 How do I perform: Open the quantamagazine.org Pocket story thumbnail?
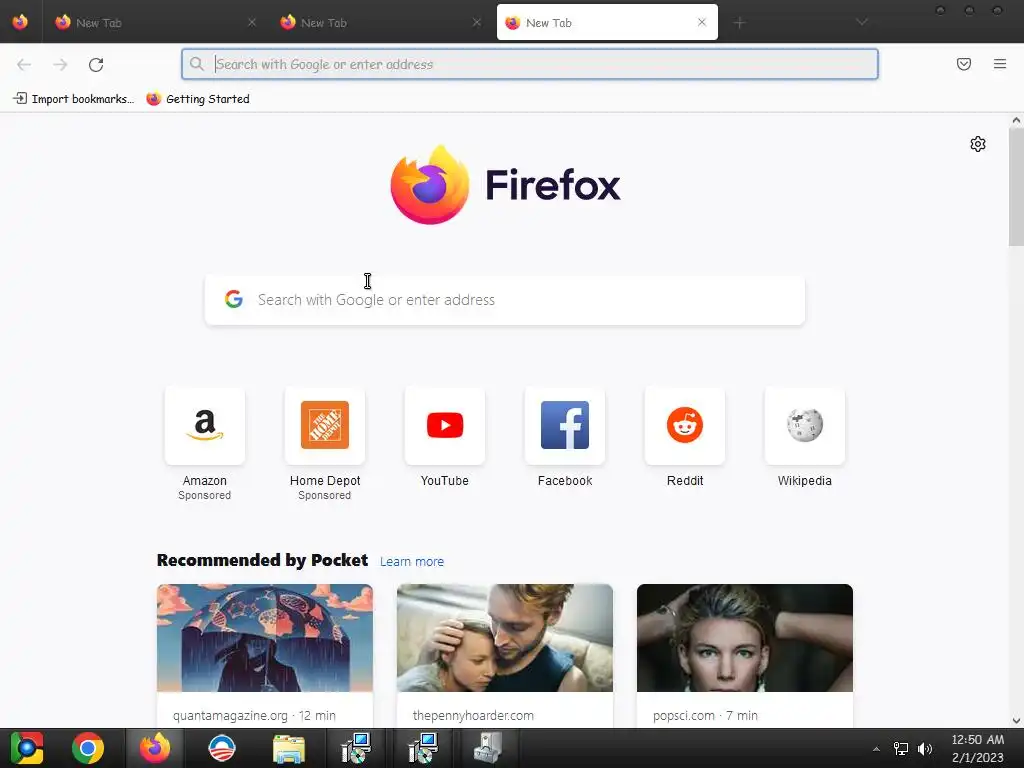coord(264,638)
